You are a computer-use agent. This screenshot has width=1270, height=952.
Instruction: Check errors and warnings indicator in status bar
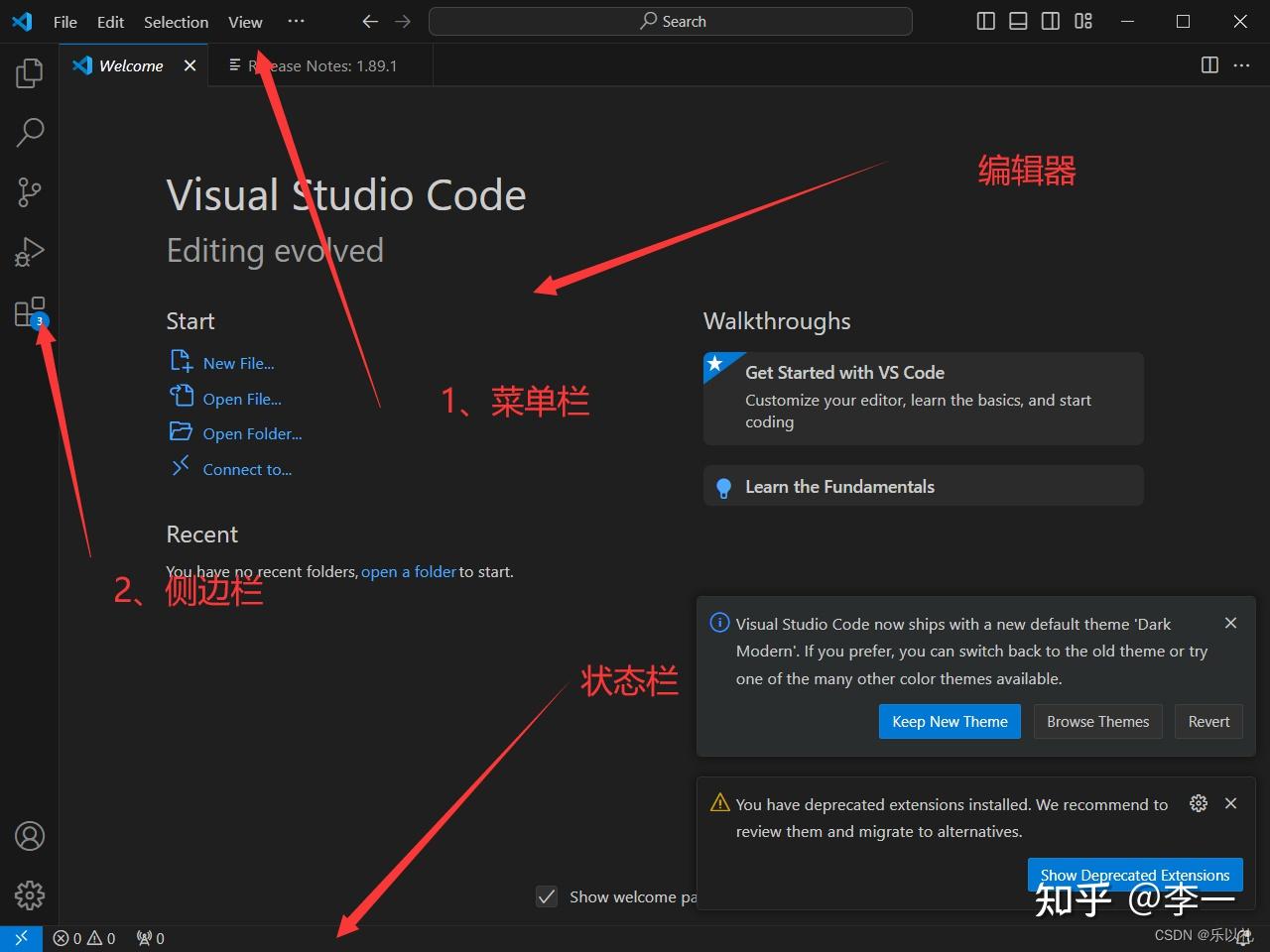[83, 937]
